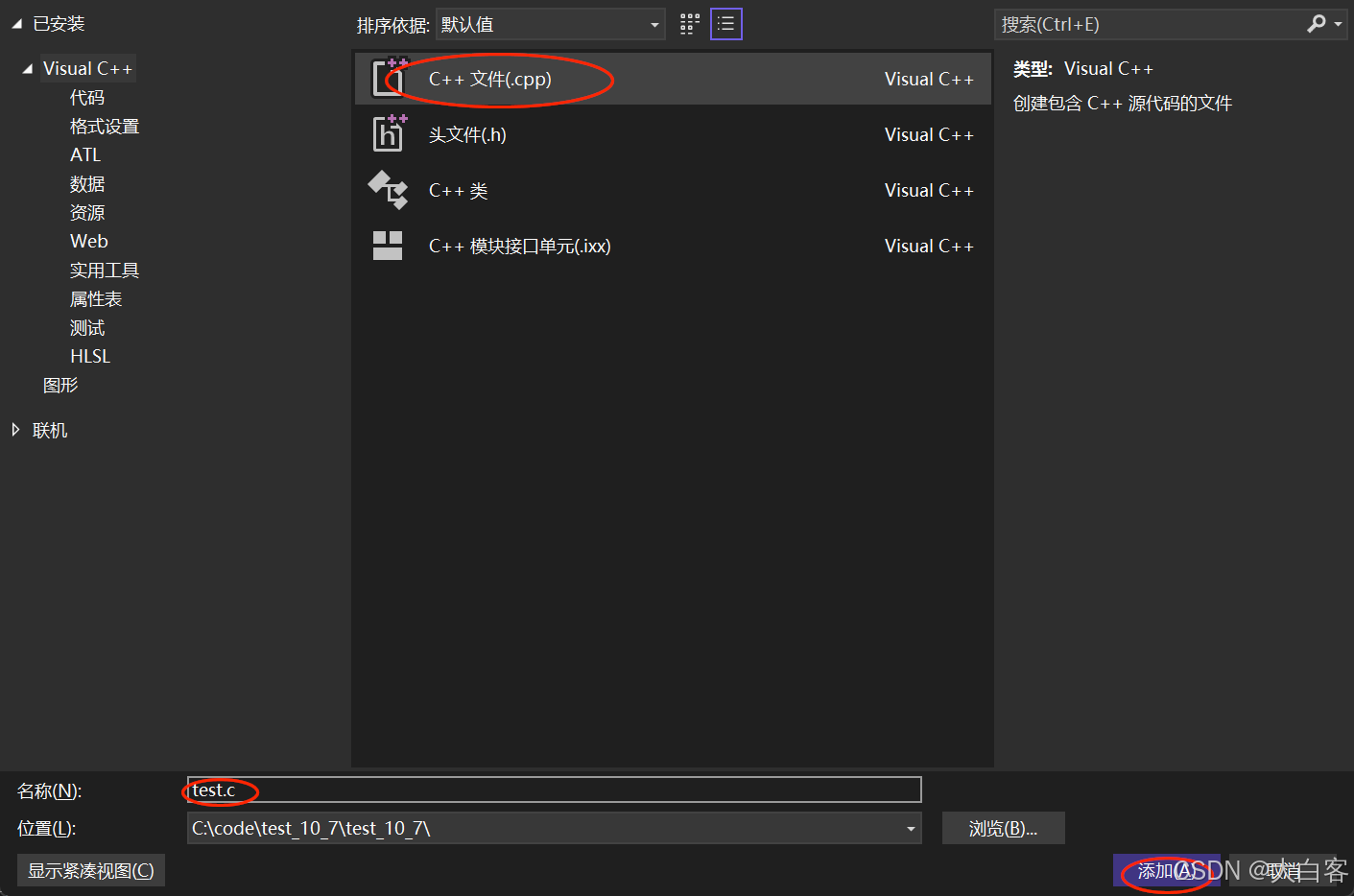Click the 联机 label
1354x896 pixels.
50,431
